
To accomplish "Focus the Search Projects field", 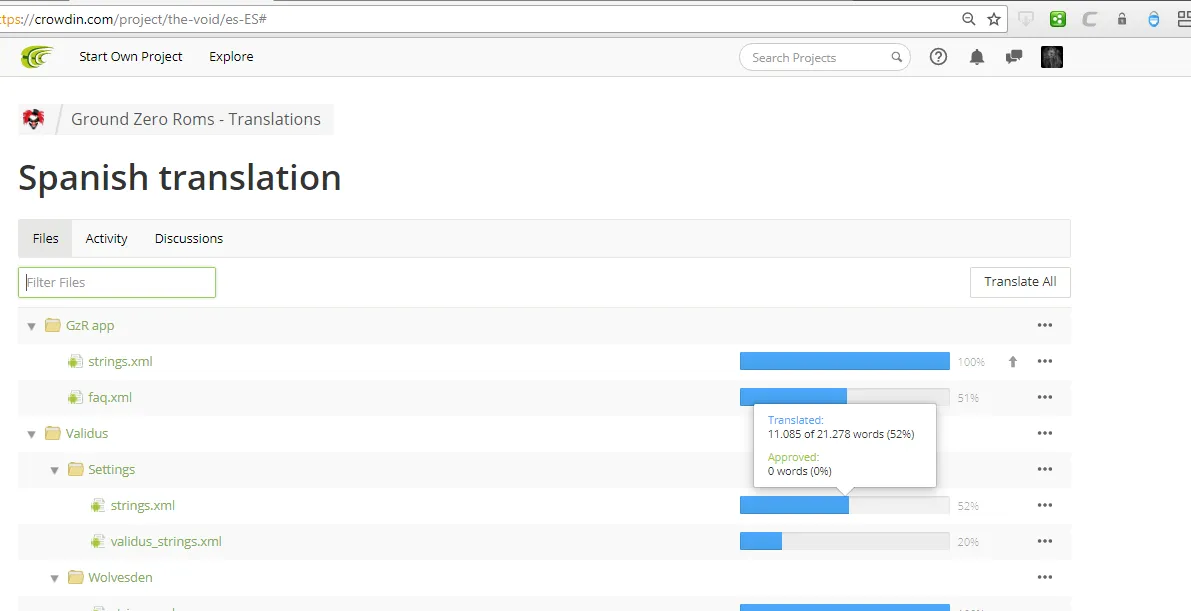I will (x=824, y=57).
